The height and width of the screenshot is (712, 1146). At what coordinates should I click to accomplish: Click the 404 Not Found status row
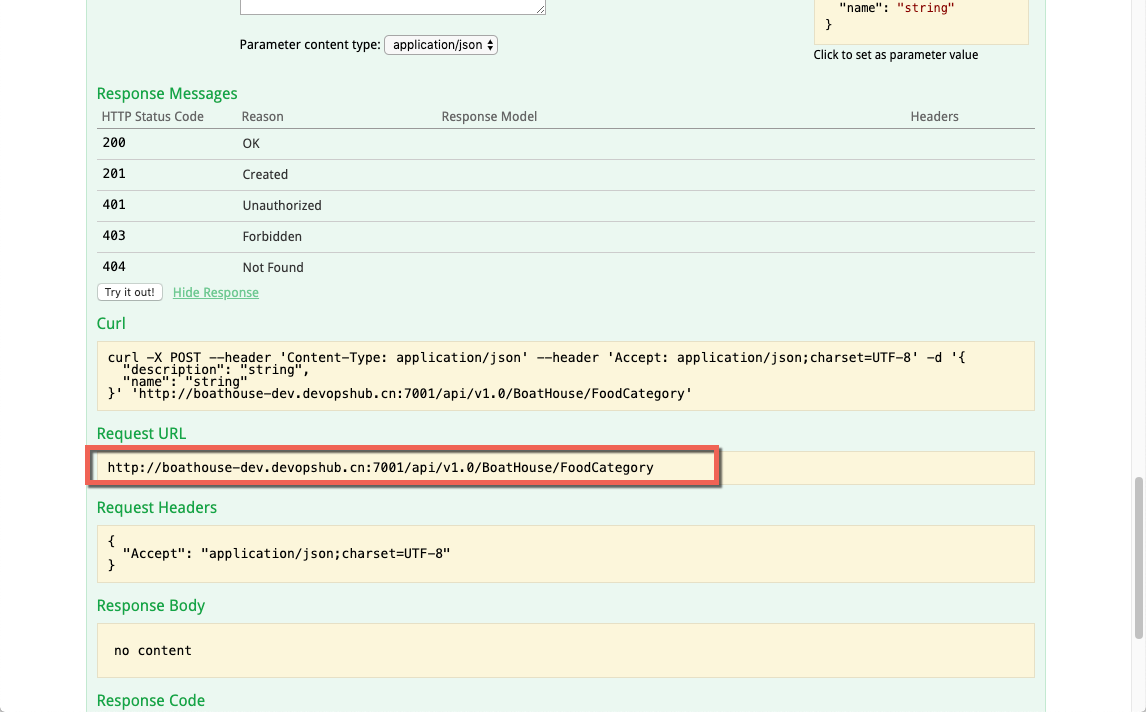566,268
